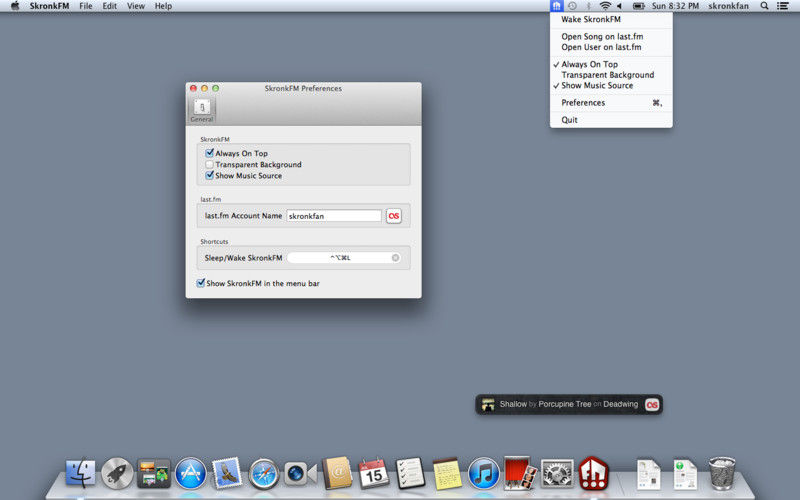Click the artist Porcupine Tree in the widget
The height and width of the screenshot is (500, 800).
(564, 404)
